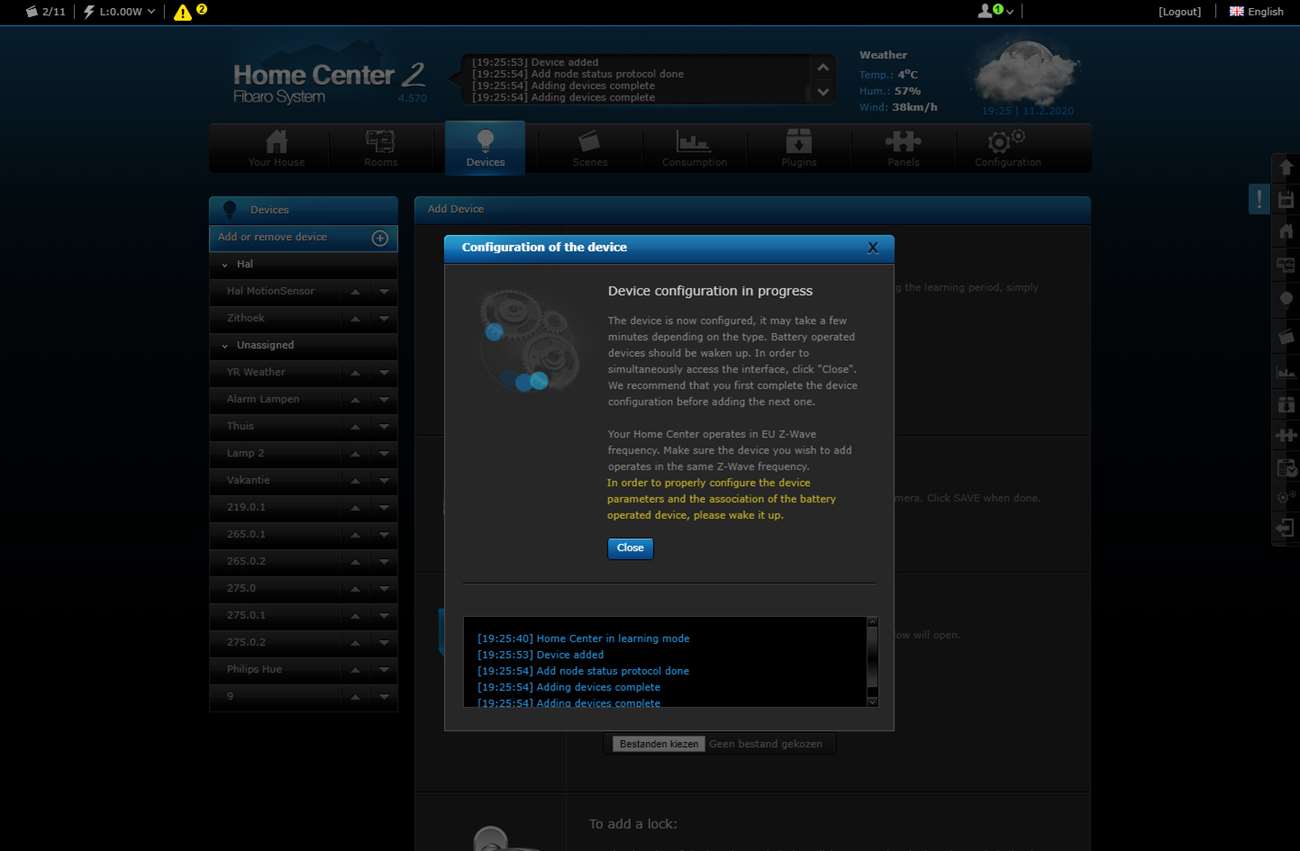The image size is (1300, 851).
Task: Click the down arrow of the header event log
Action: tap(822, 92)
